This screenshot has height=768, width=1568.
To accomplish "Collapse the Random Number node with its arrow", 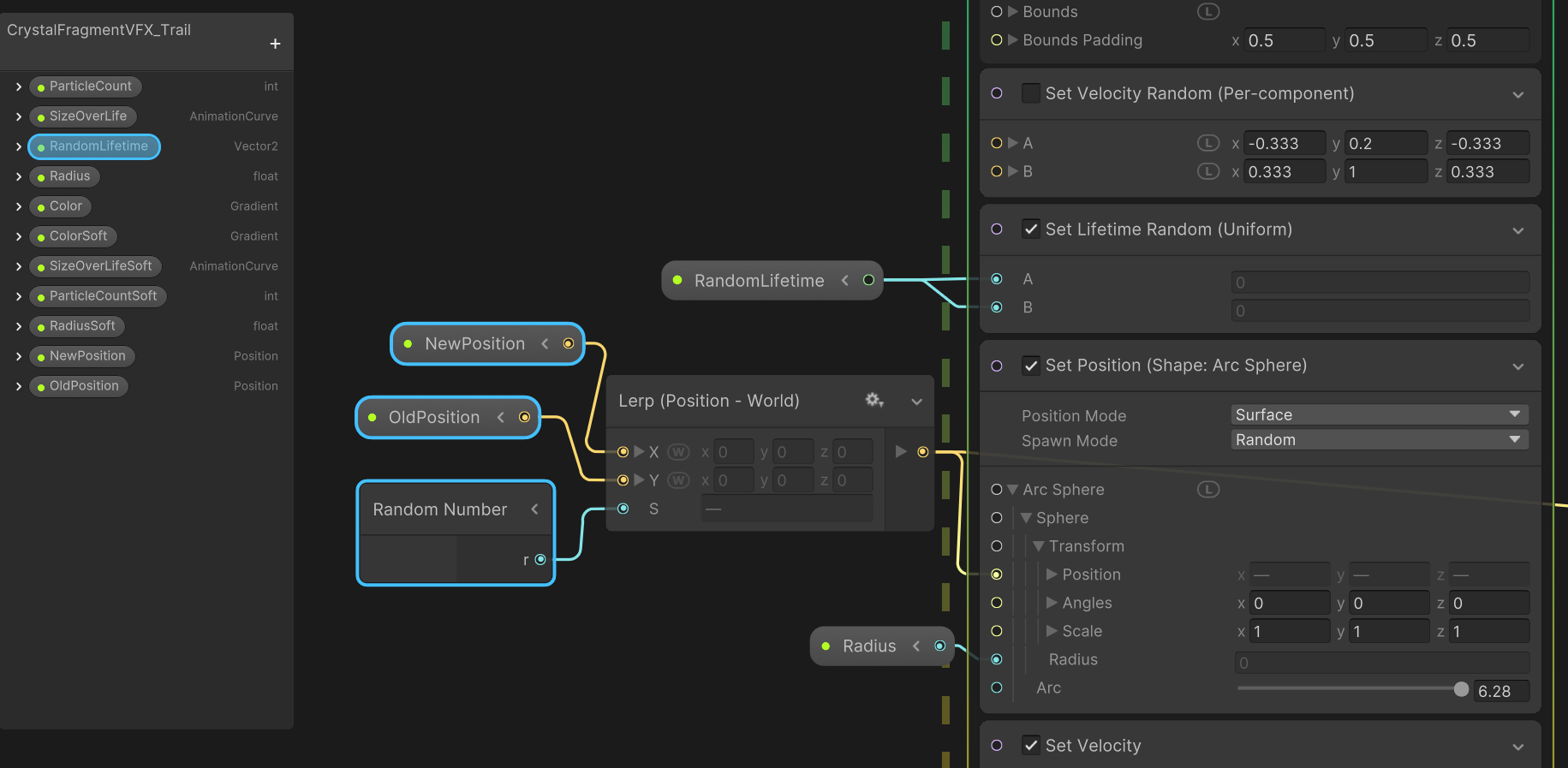I will (534, 509).
